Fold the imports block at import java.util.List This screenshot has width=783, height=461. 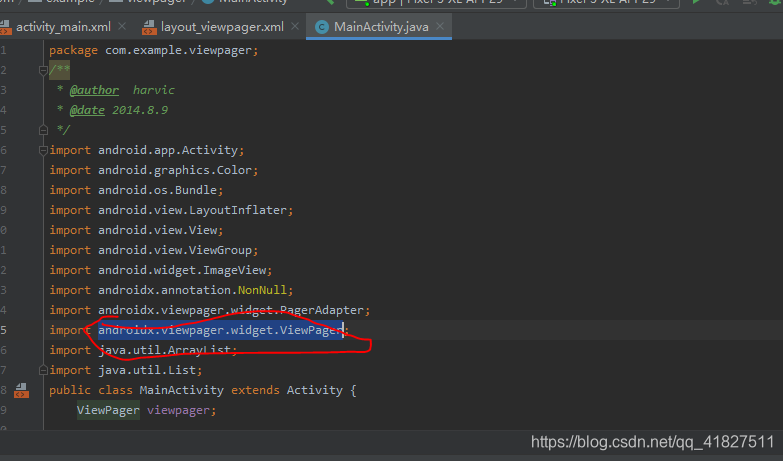[x=43, y=370]
